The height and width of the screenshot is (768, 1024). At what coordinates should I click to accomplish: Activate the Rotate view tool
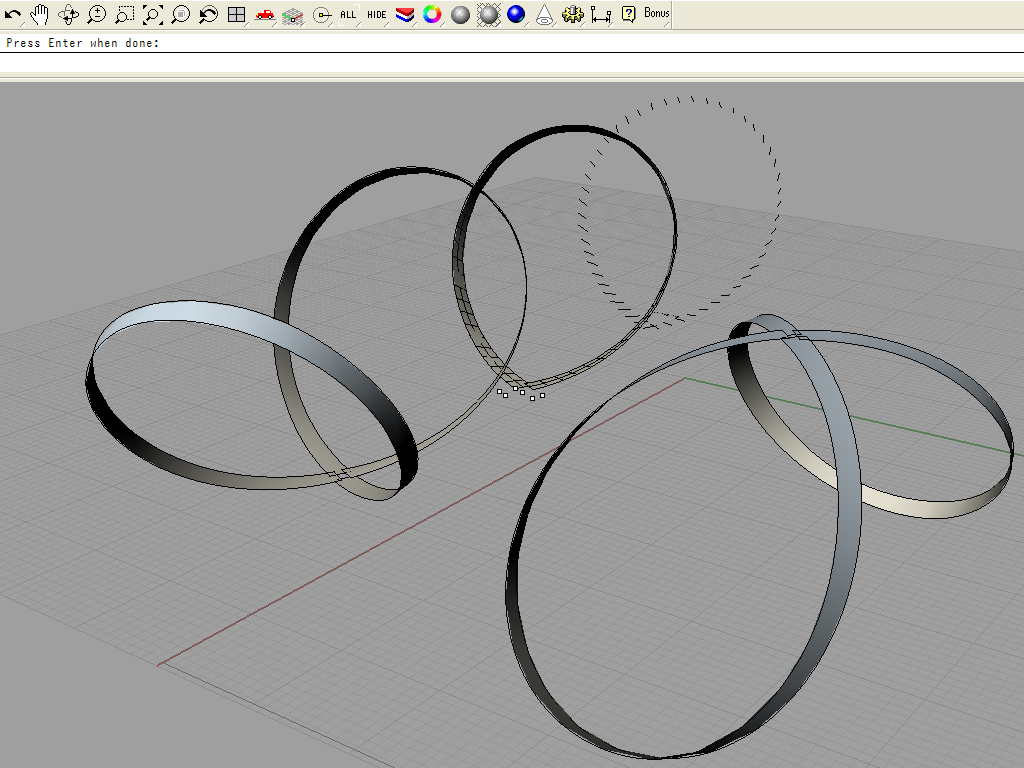(x=68, y=14)
